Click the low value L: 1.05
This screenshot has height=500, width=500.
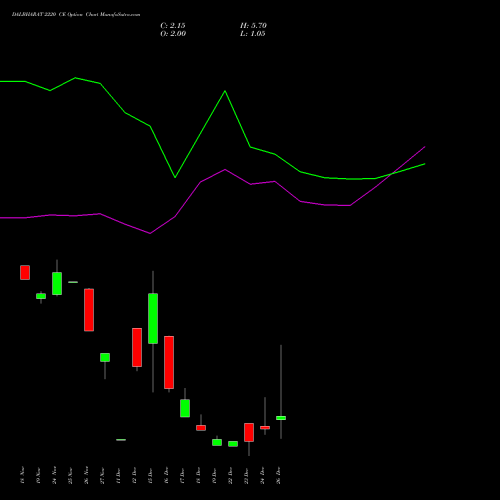[253, 34]
